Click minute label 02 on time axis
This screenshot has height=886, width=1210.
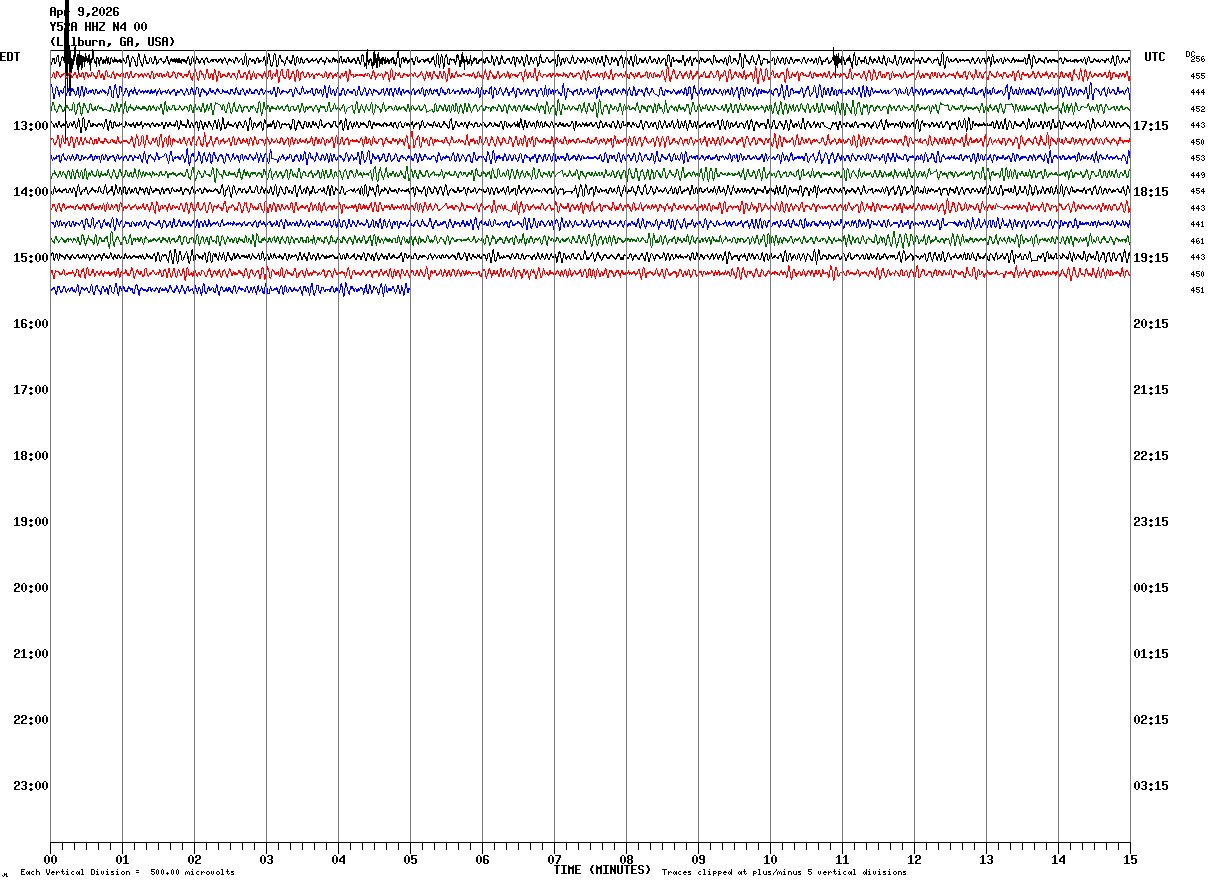point(194,860)
